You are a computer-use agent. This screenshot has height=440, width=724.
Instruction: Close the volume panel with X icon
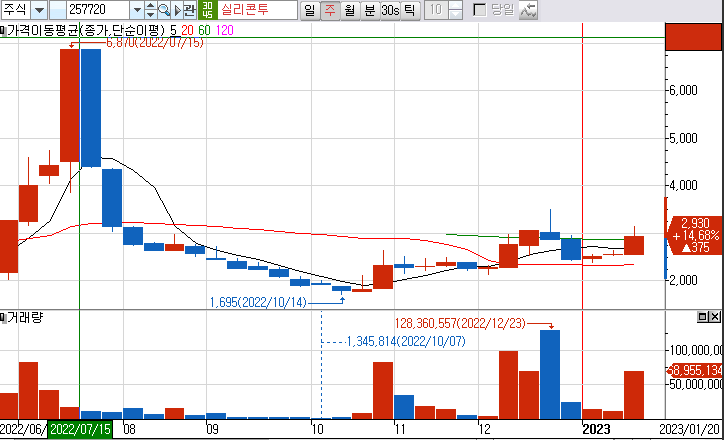tap(715, 317)
